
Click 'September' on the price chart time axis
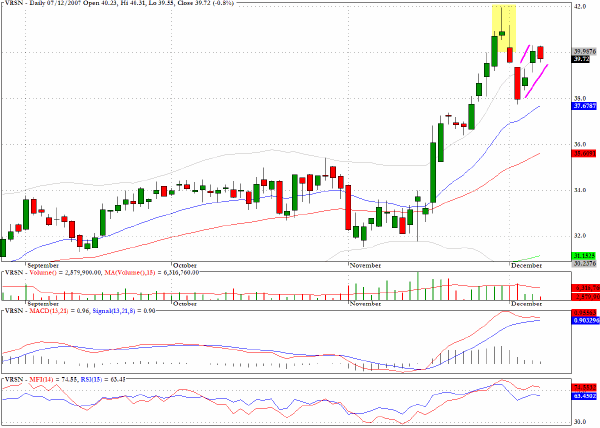pyautogui.click(x=43, y=265)
